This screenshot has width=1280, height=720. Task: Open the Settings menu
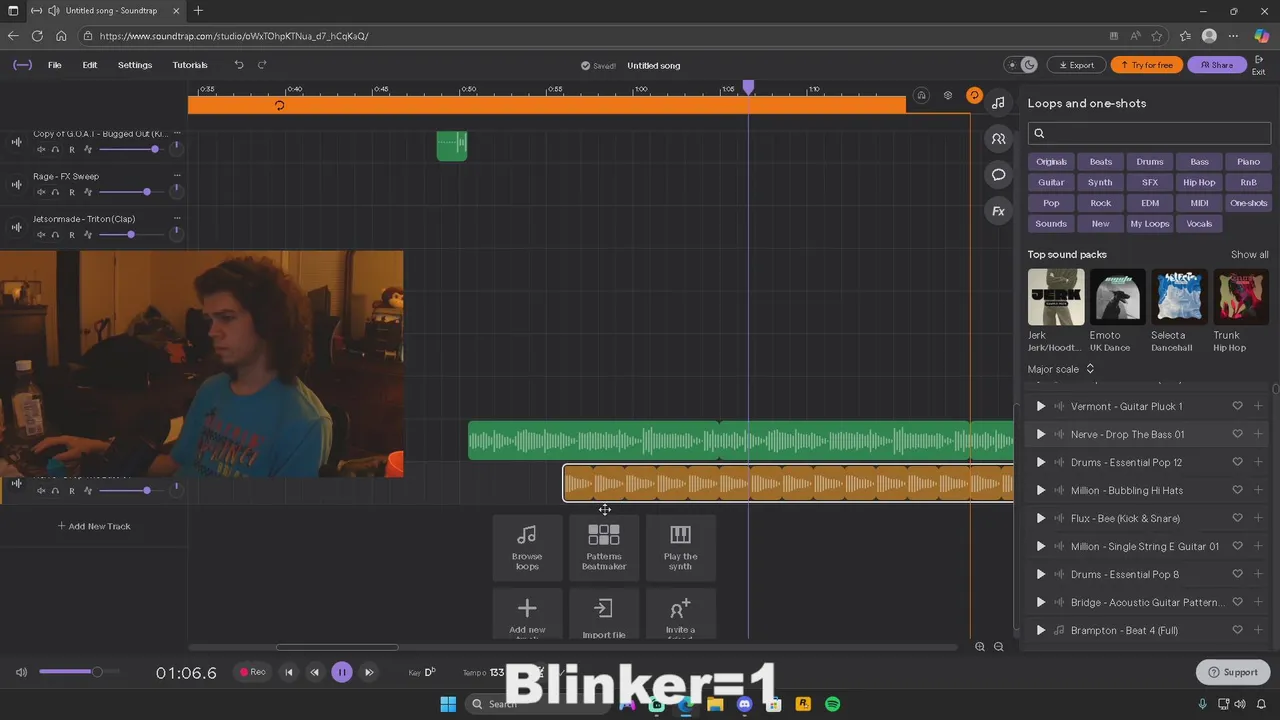135,65
